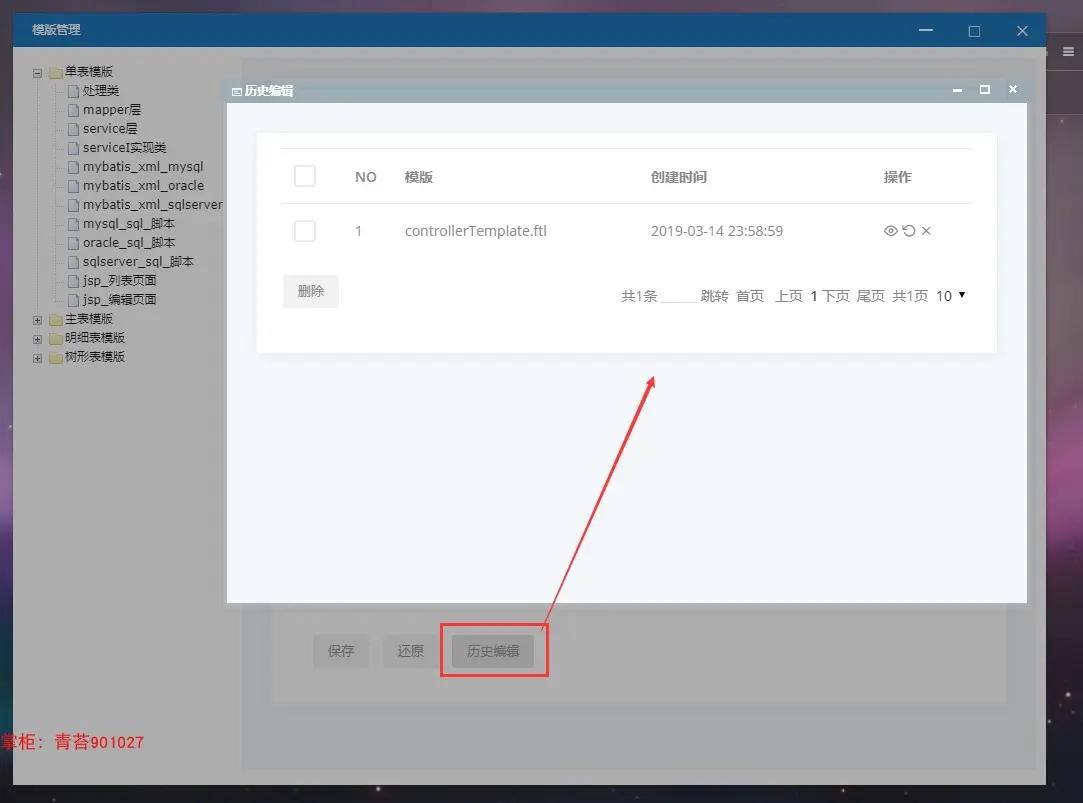Select the jsp_列表页面 template node

119,280
